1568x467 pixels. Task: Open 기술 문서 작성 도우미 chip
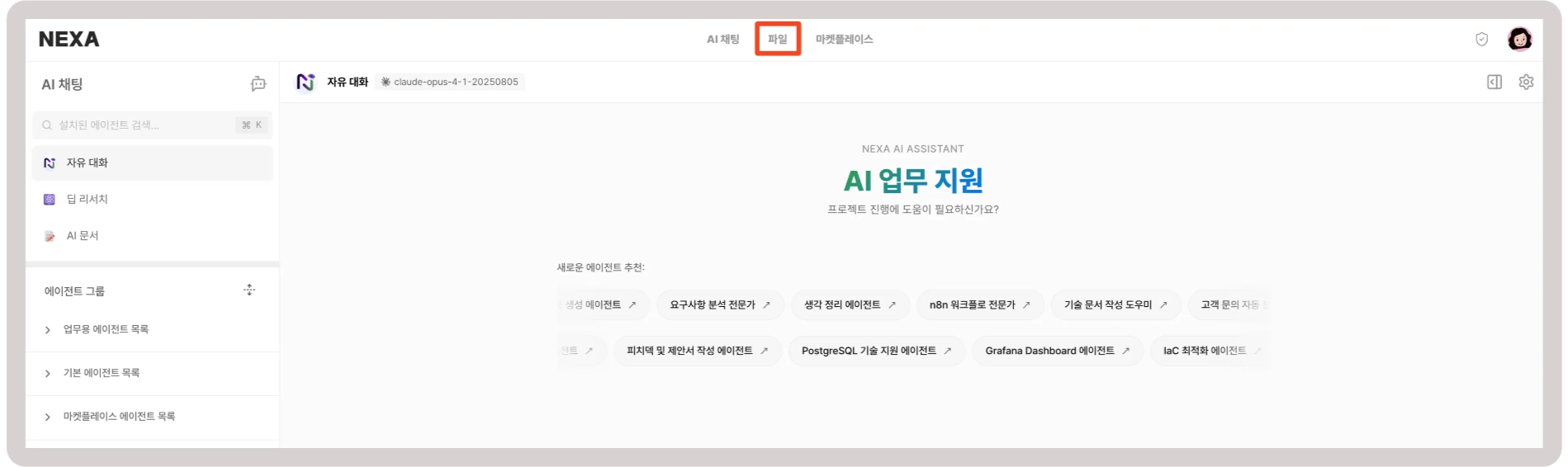tap(1116, 304)
